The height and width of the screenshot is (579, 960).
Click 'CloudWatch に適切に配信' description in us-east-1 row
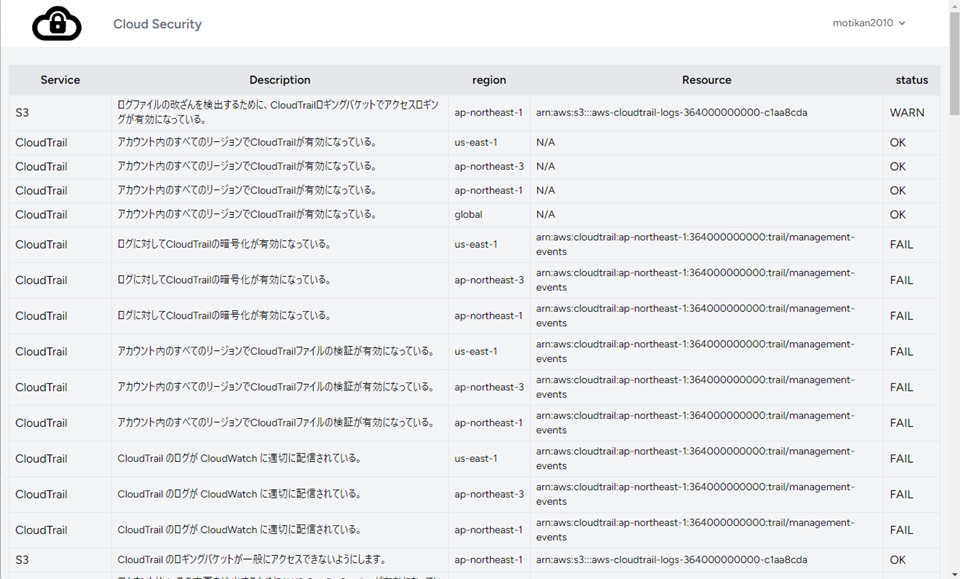(239, 458)
